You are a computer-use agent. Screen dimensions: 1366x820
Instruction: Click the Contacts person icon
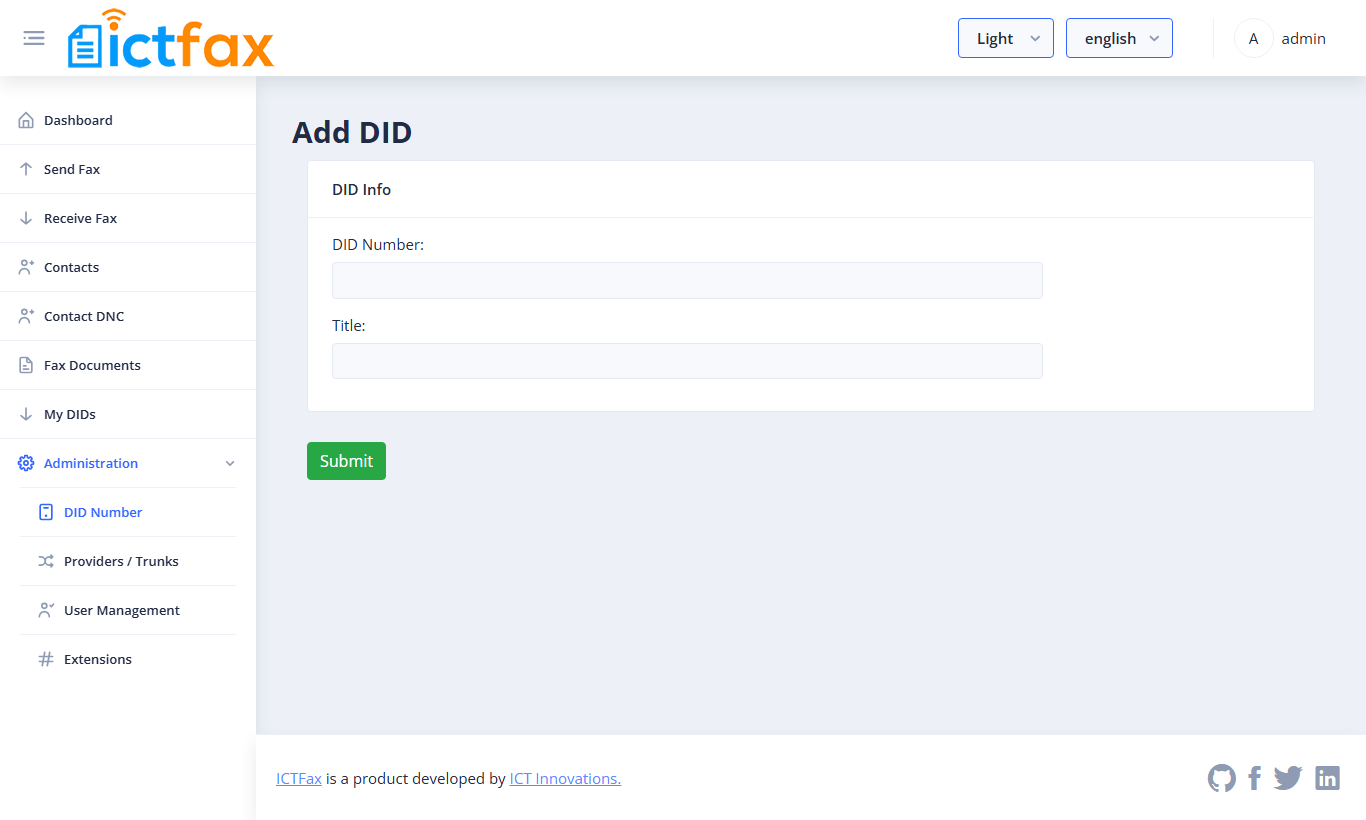point(26,267)
